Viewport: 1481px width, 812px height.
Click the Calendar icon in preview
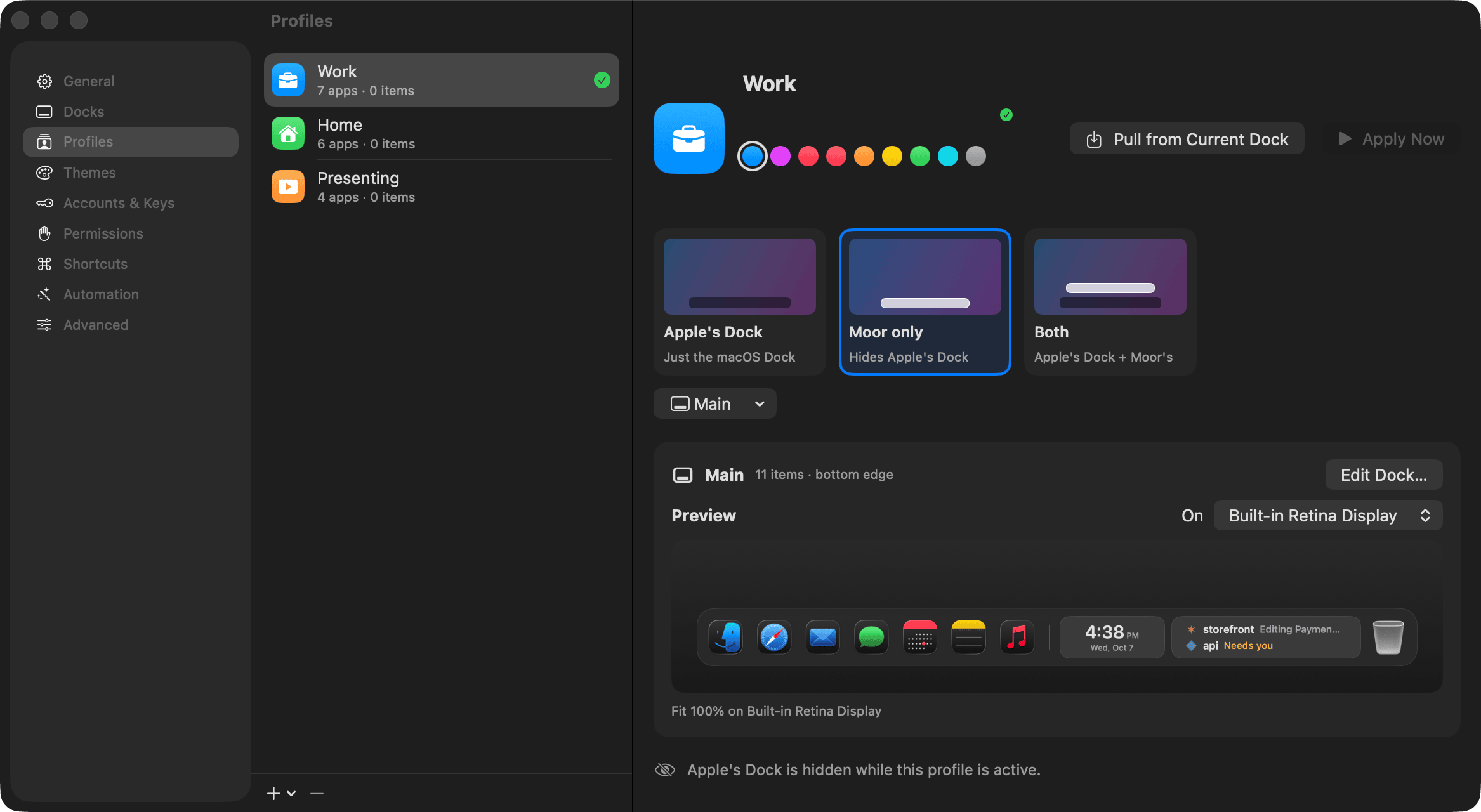point(920,638)
